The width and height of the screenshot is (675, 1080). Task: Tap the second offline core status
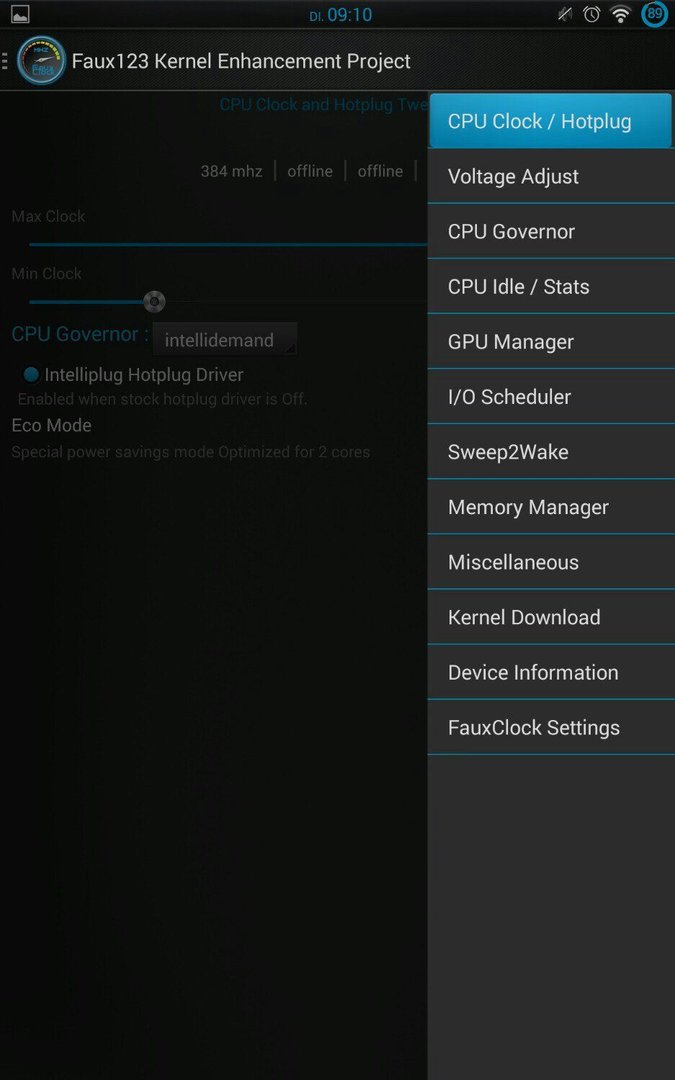pyautogui.click(x=380, y=171)
